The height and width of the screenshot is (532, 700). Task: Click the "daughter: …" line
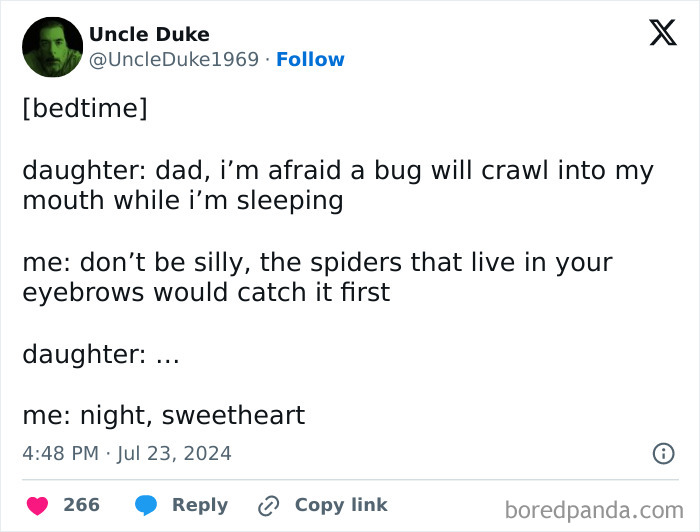tap(100, 354)
